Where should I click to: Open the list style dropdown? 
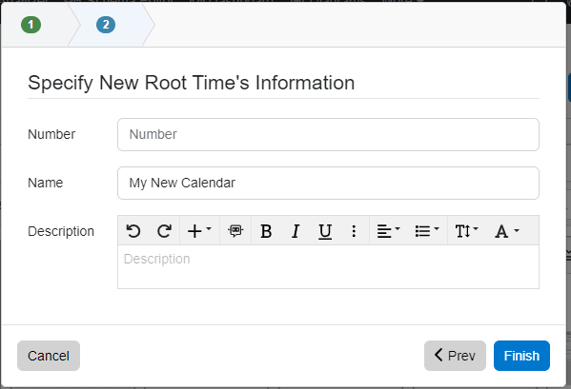coord(427,231)
